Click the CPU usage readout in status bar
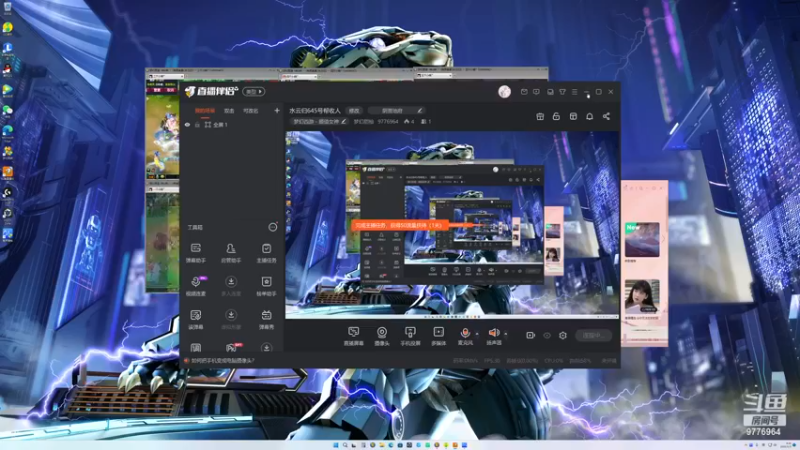The image size is (800, 450). (x=554, y=361)
